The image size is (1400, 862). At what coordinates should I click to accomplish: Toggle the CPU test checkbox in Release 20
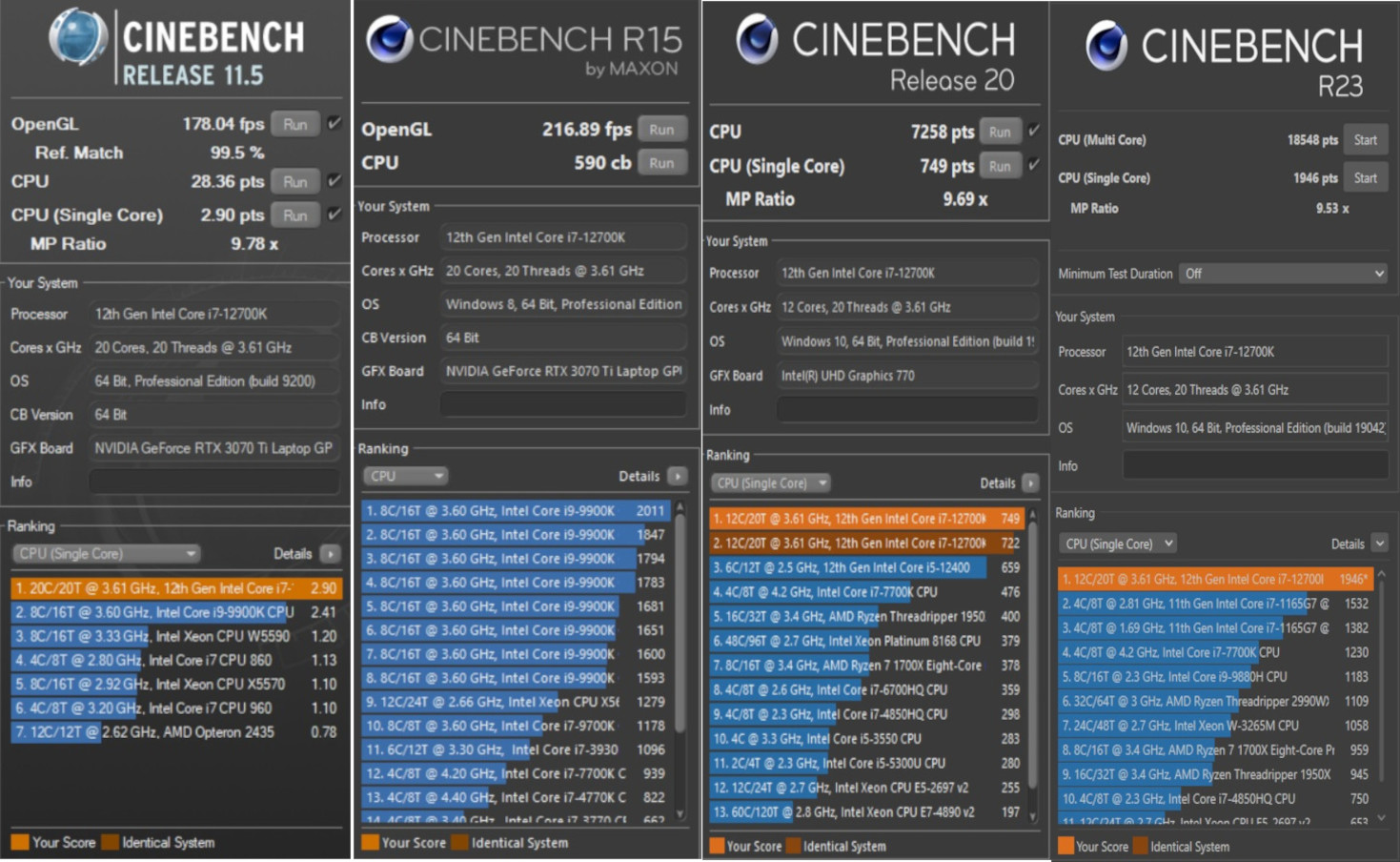click(1034, 131)
